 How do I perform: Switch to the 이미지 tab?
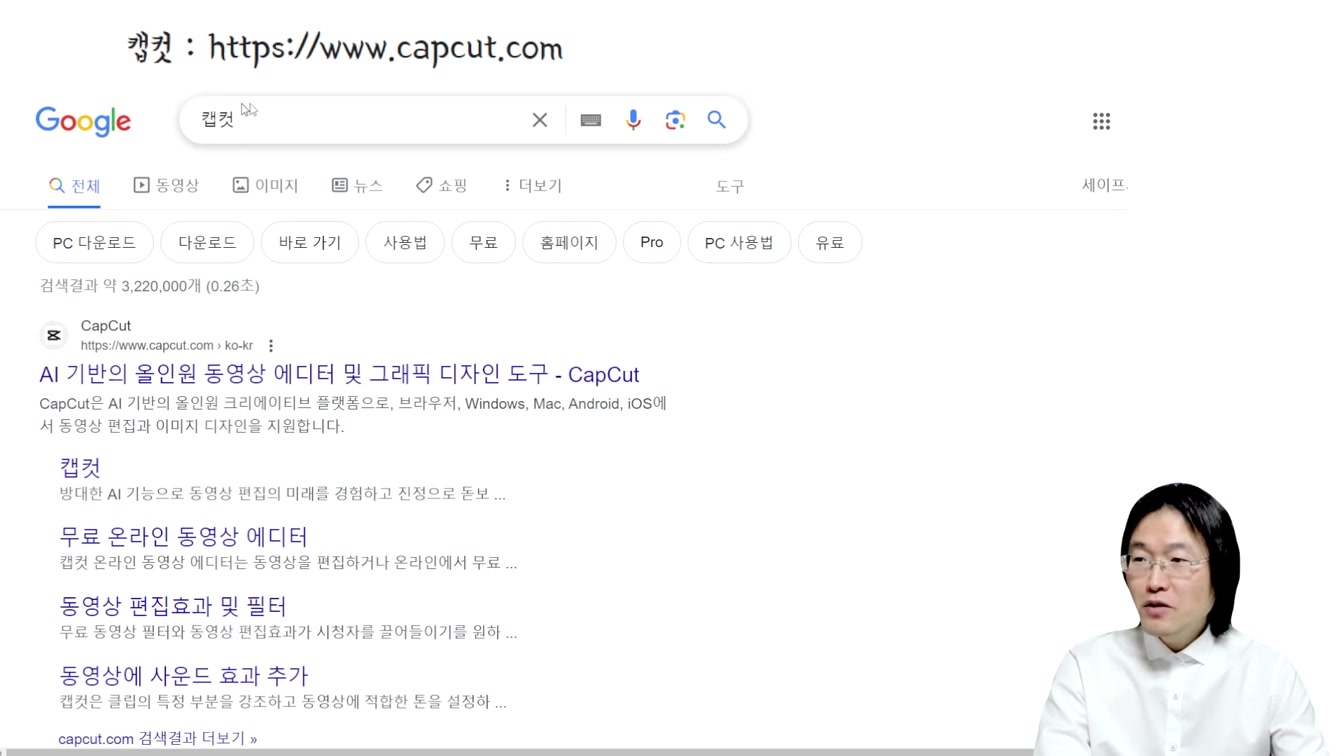tap(265, 186)
